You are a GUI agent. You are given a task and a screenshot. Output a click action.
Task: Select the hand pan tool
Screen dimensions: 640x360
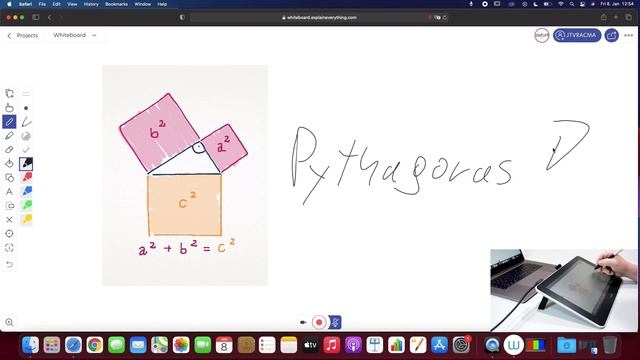[x=9, y=108]
